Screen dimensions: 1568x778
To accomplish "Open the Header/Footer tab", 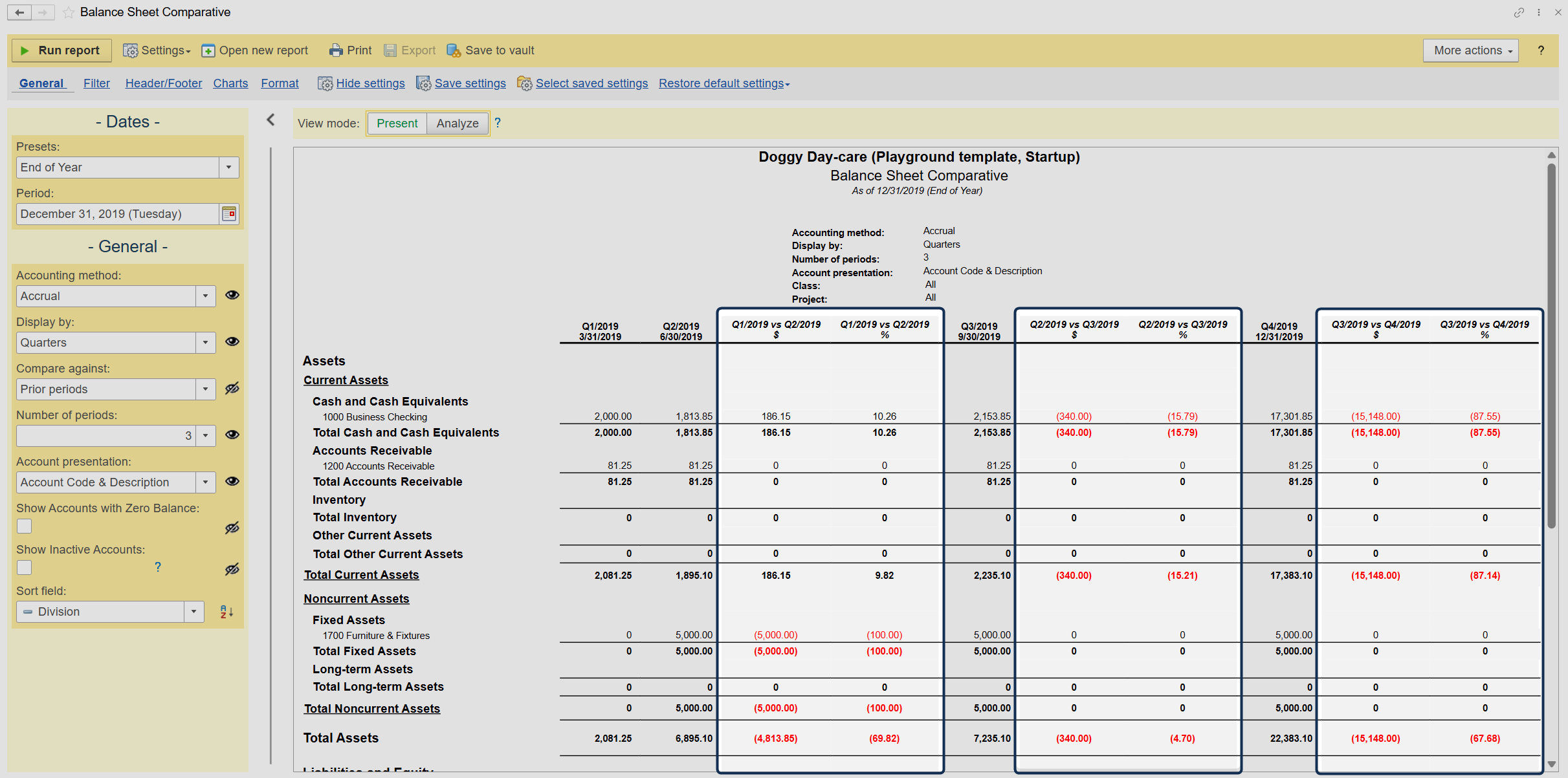I will (x=163, y=83).
